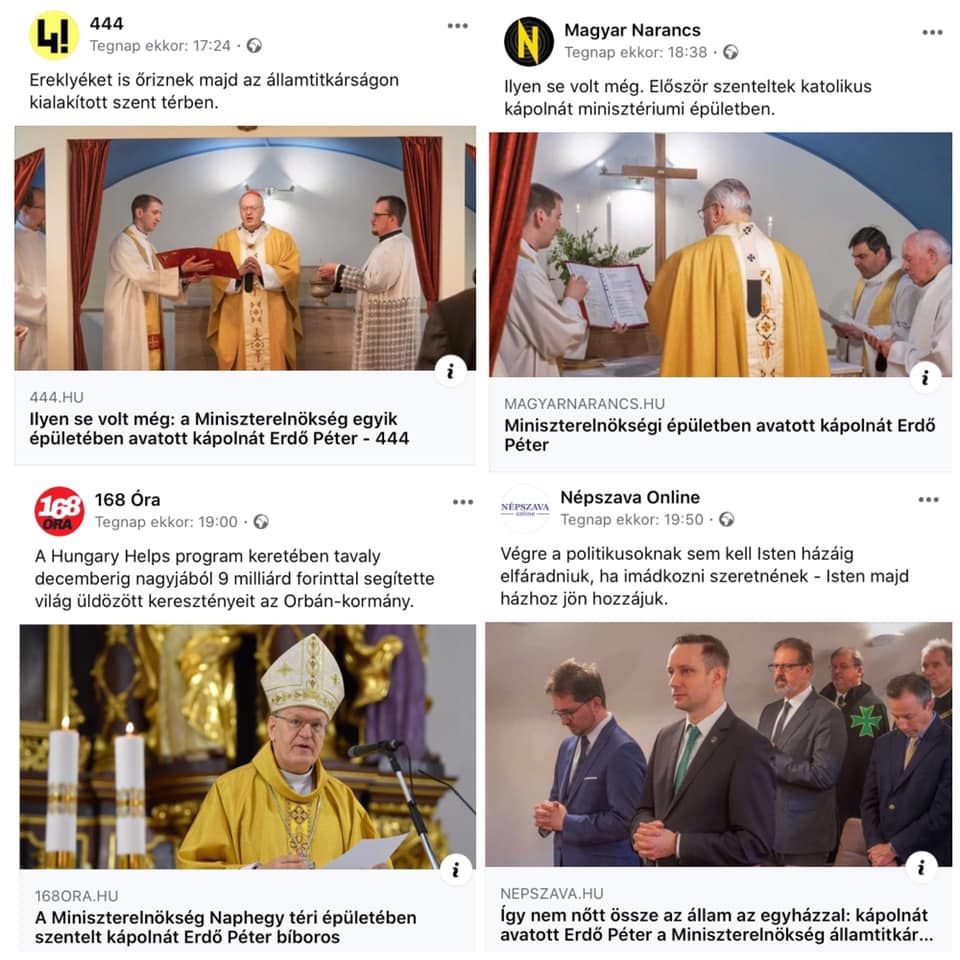Open the 444.HU article headline link
960x960 pixels.
[219, 428]
